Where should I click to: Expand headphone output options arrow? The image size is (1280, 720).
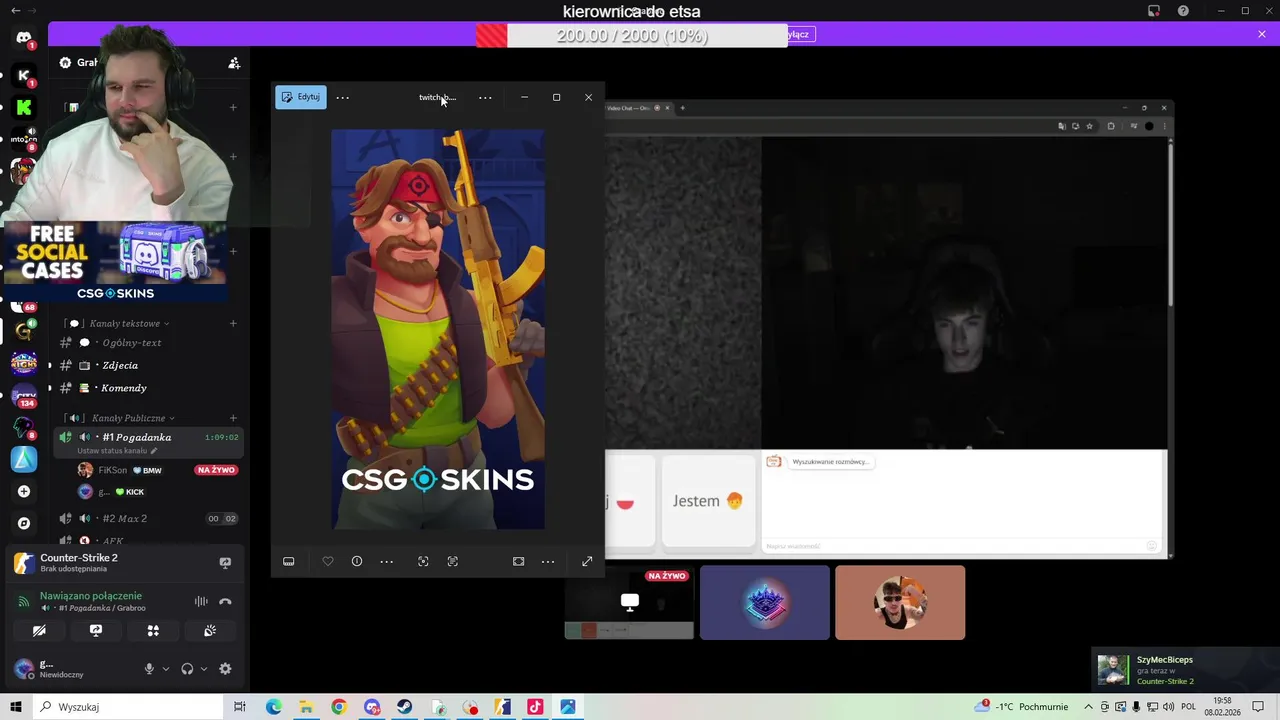[x=203, y=669]
